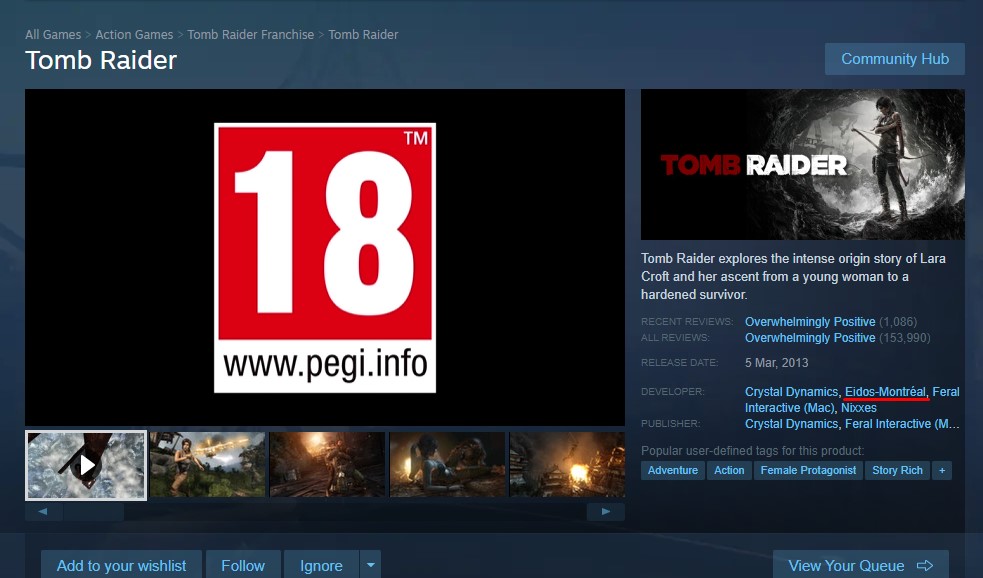Open publisher Crystal Dynamics link
Image resolution: width=983 pixels, height=578 pixels.
click(791, 424)
